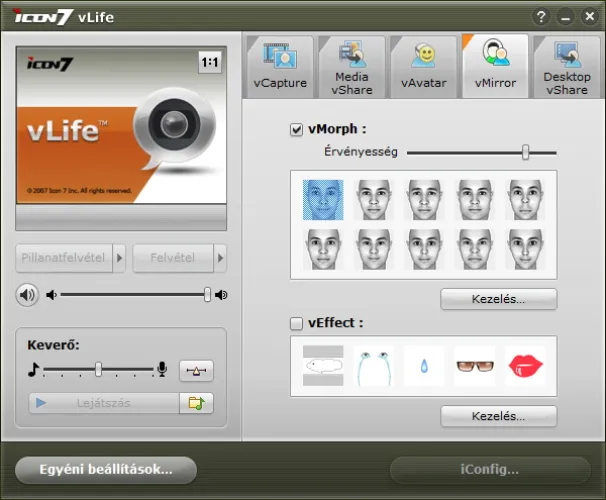The image size is (606, 500).
Task: Expand the Felvétel options arrow
Action: pyautogui.click(x=220, y=258)
